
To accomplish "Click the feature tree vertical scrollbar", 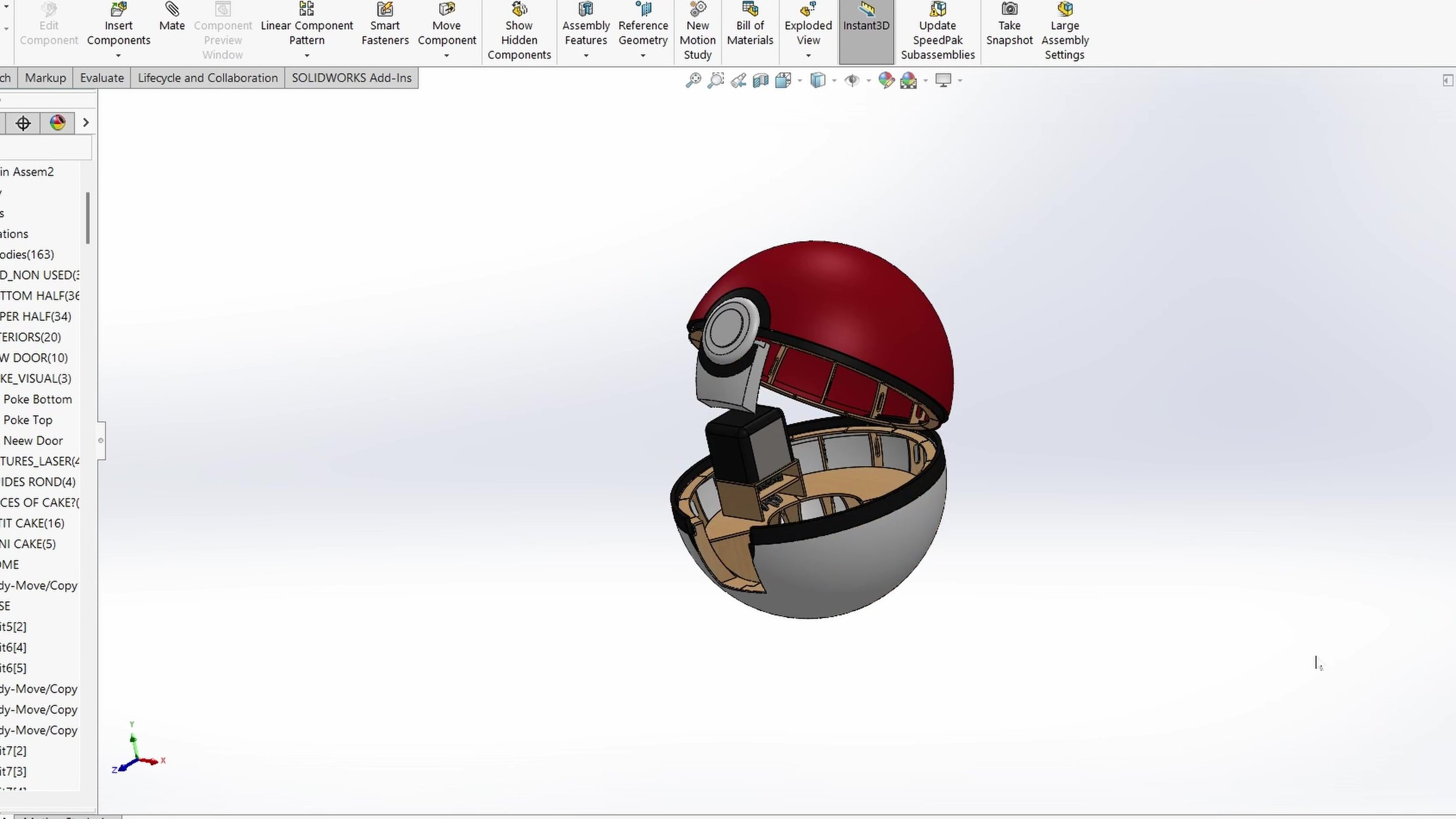I will [x=88, y=218].
